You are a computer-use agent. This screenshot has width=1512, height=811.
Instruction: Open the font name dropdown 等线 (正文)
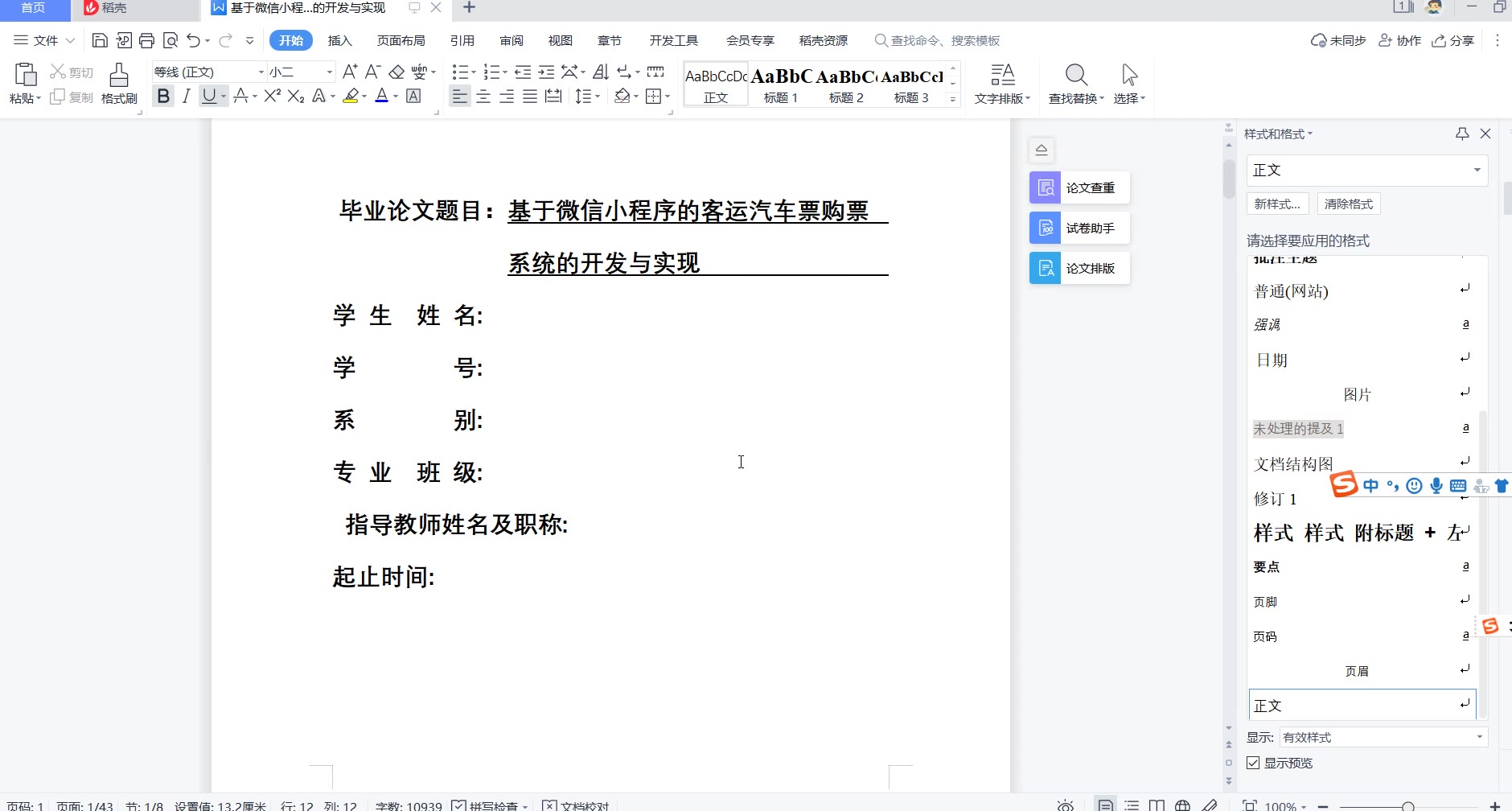point(261,72)
